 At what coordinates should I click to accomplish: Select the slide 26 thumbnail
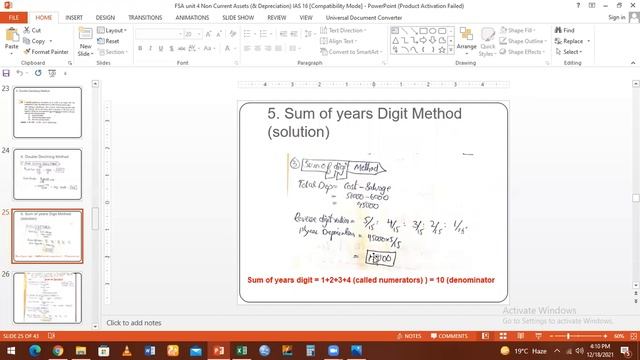[x=47, y=298]
